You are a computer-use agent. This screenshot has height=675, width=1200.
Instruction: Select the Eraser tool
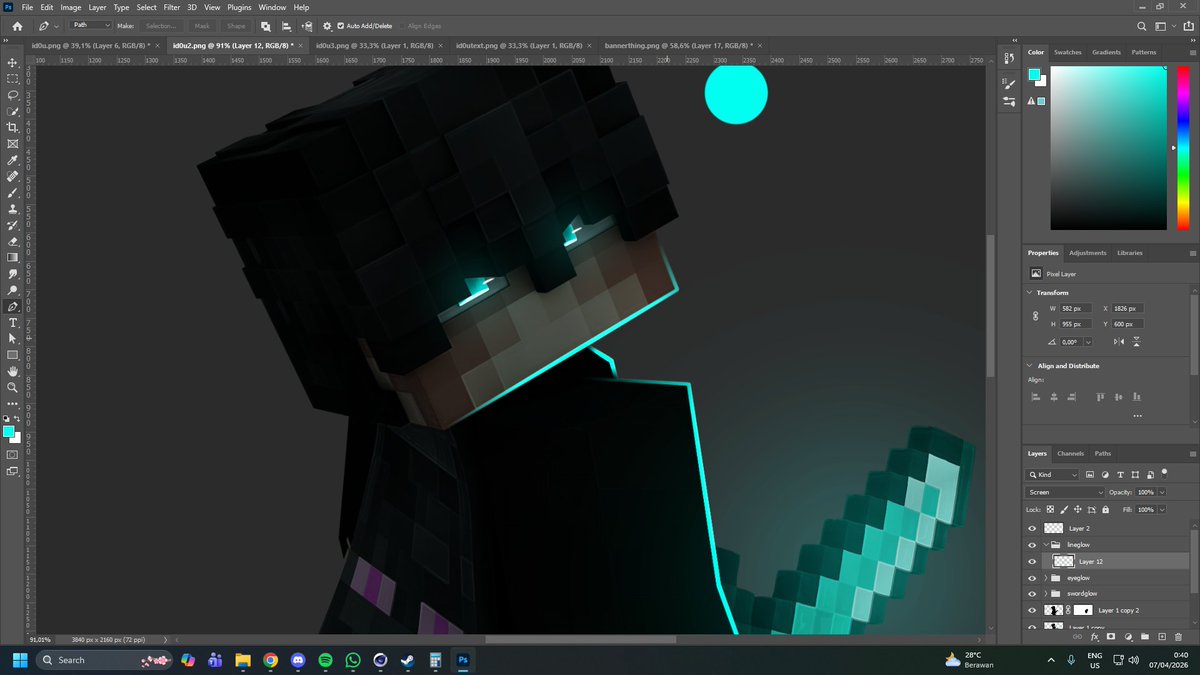tap(13, 241)
